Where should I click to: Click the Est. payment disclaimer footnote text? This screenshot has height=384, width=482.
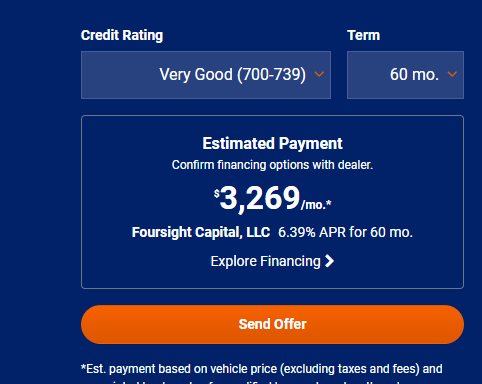[262, 369]
